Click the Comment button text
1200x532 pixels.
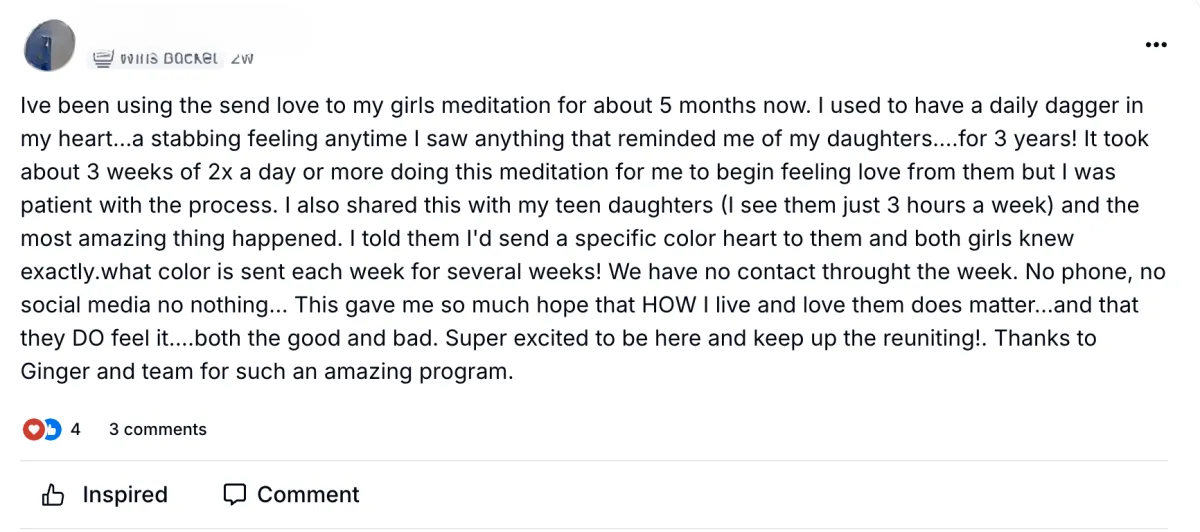click(308, 494)
